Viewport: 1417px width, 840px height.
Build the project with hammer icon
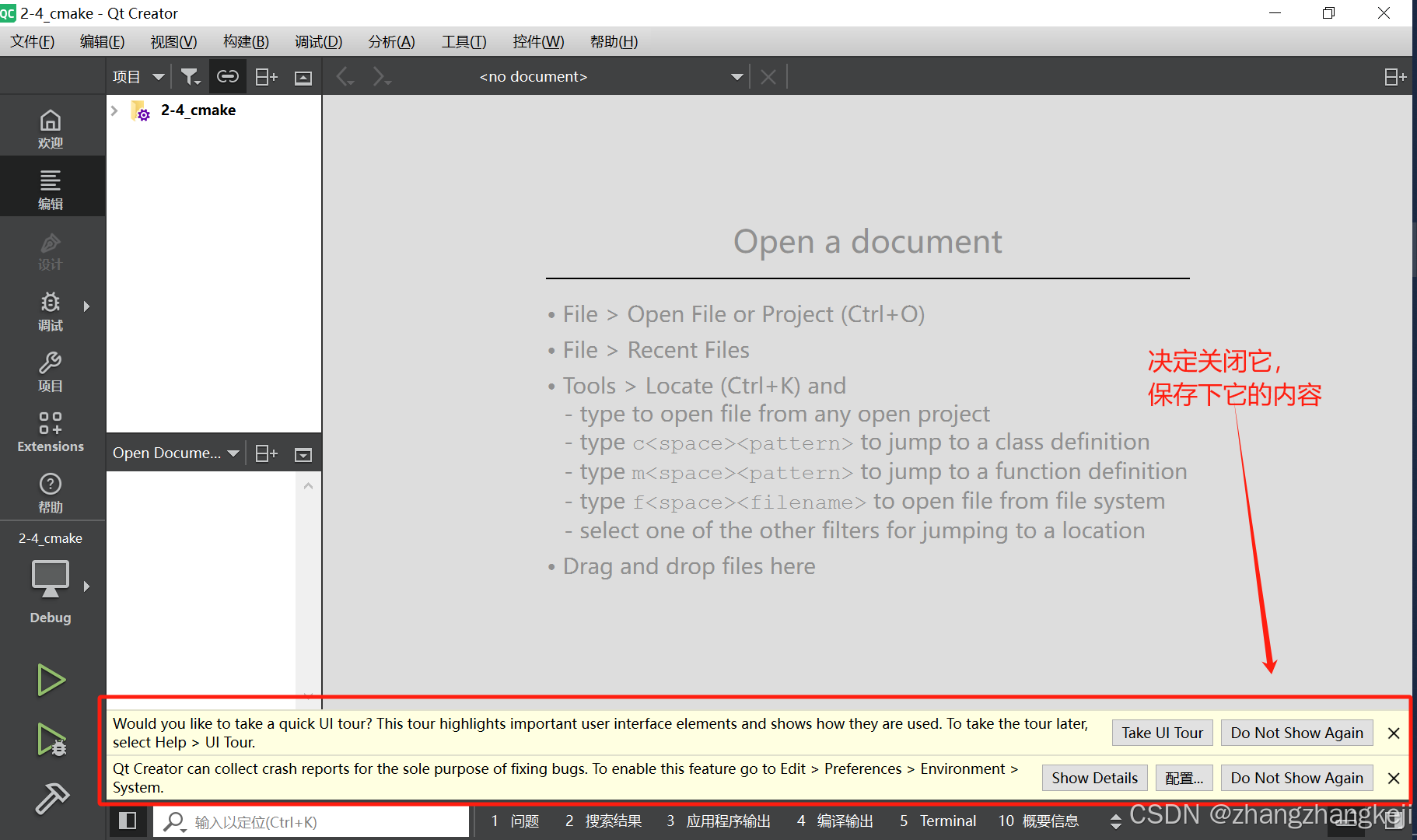click(x=51, y=799)
